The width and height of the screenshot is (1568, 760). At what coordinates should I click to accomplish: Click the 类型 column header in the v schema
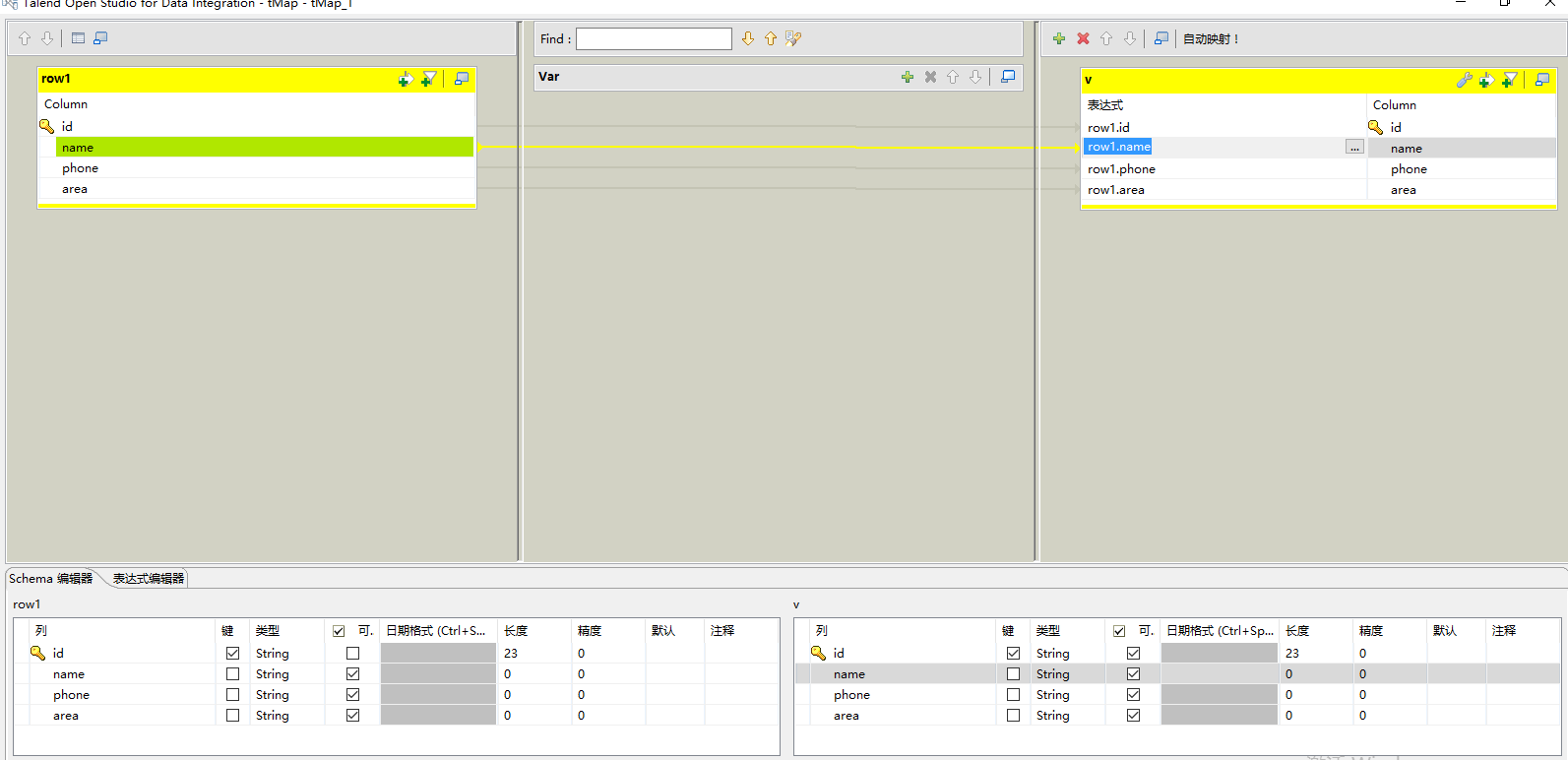[x=1068, y=631]
